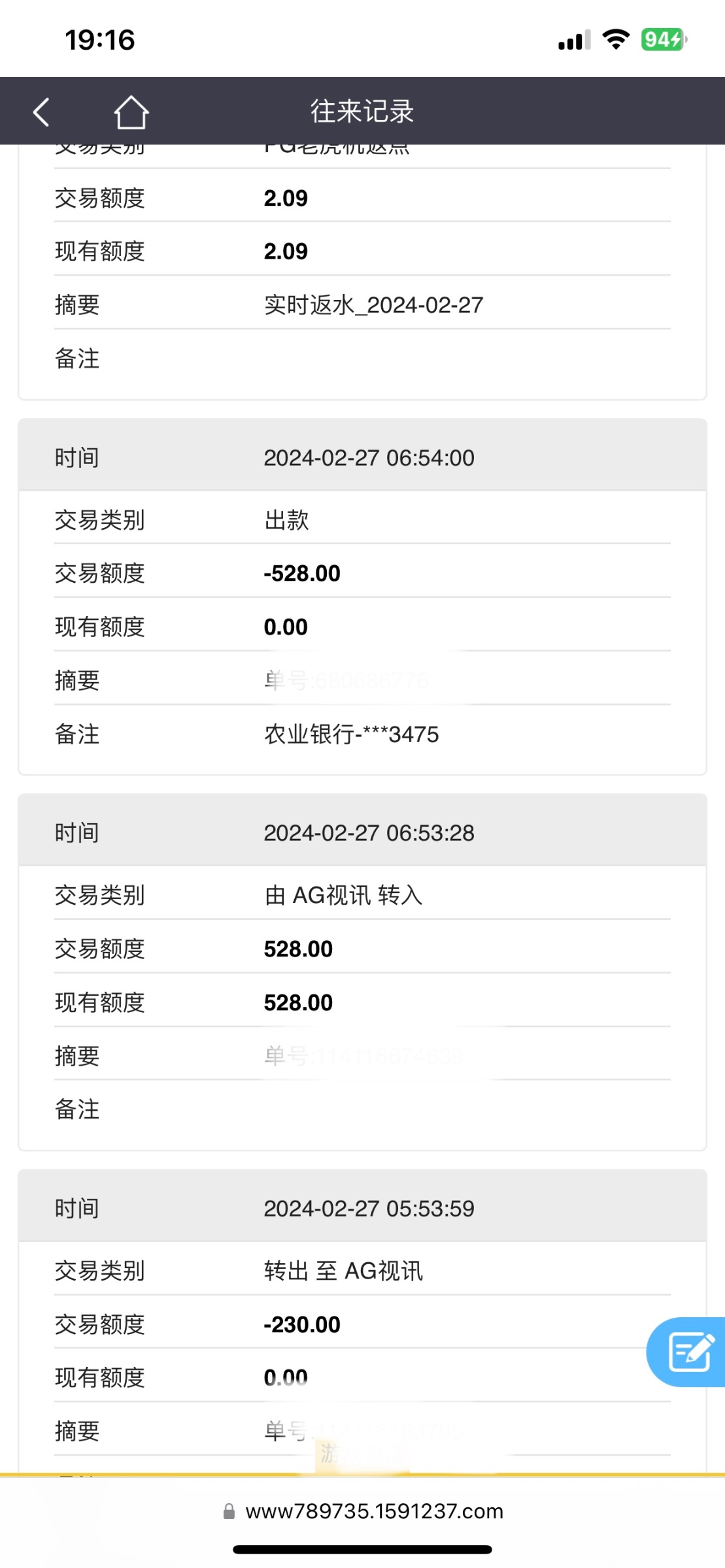Tap the back arrow in header
725x1568 pixels.
tap(42, 112)
